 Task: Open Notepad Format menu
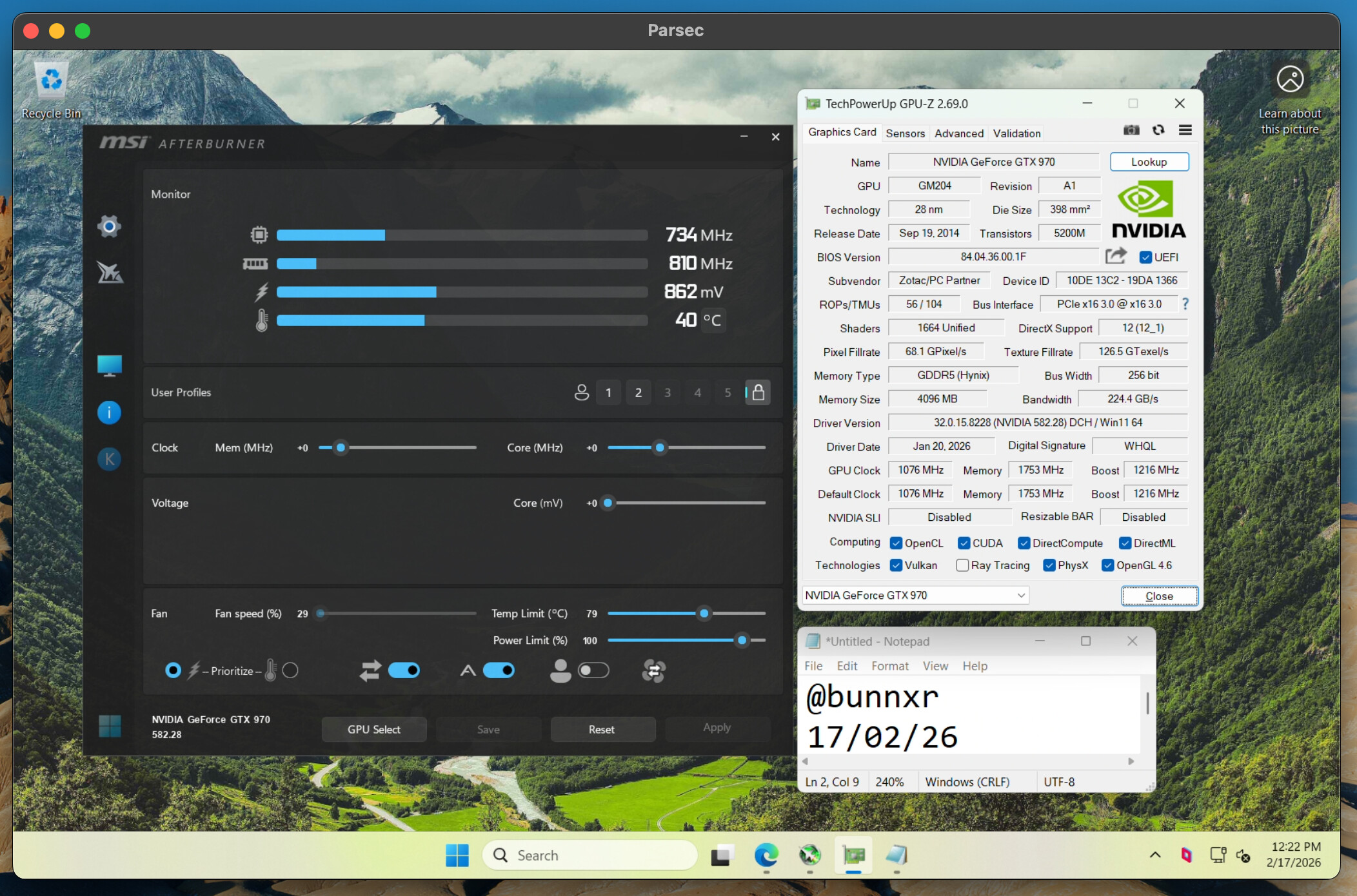889,666
